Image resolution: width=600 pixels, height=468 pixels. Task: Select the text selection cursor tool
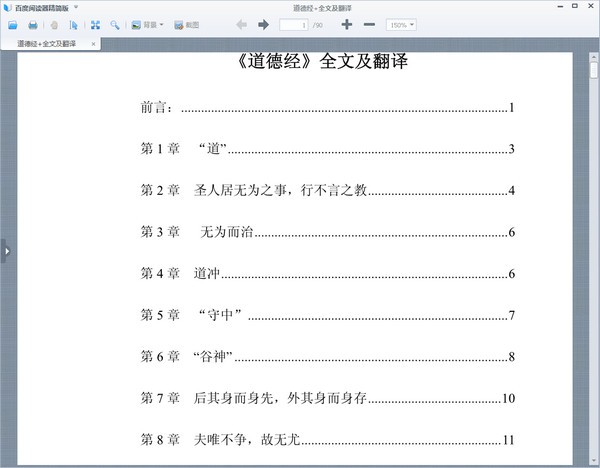[73, 25]
